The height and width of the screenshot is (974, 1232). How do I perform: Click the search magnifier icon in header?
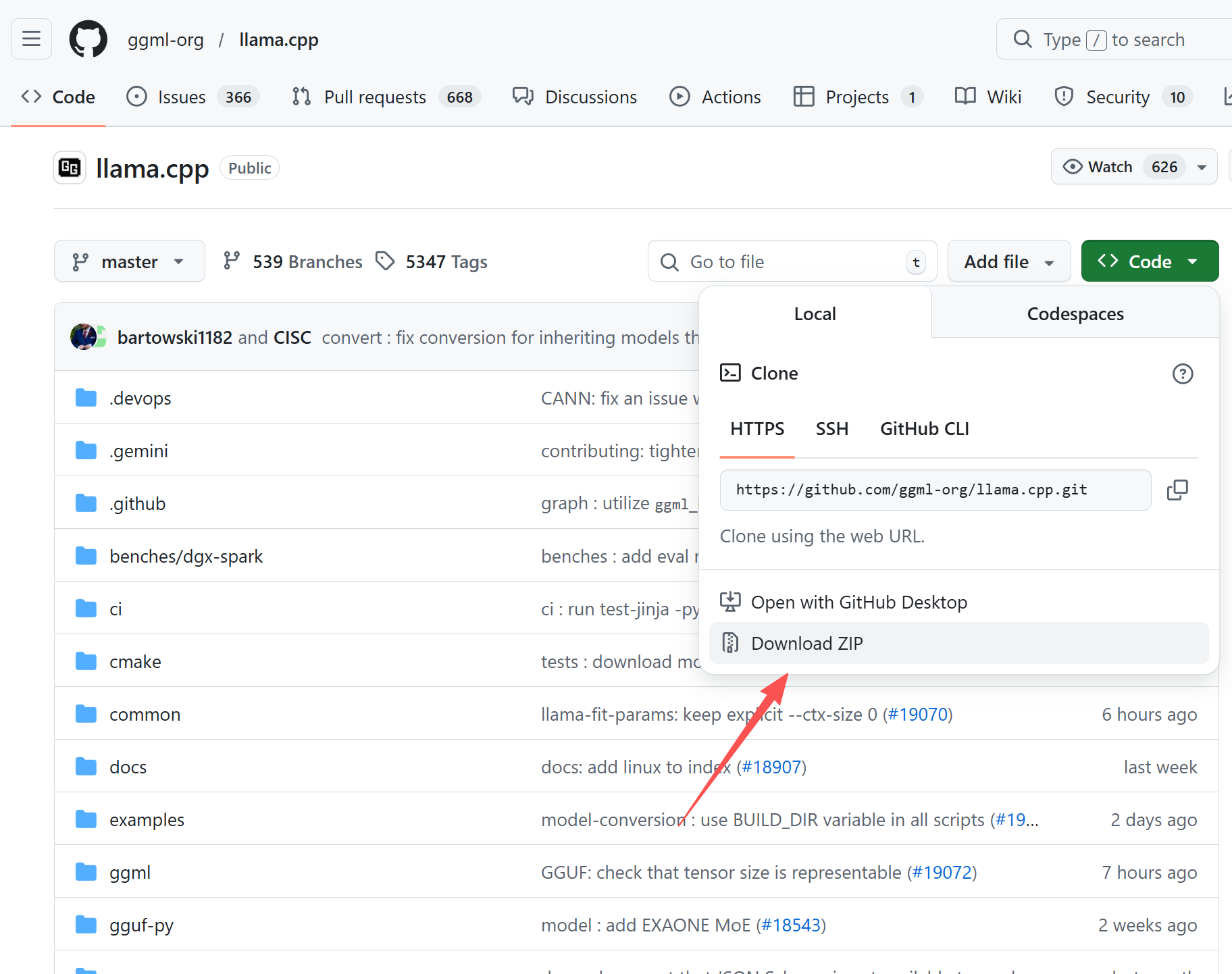[1023, 39]
